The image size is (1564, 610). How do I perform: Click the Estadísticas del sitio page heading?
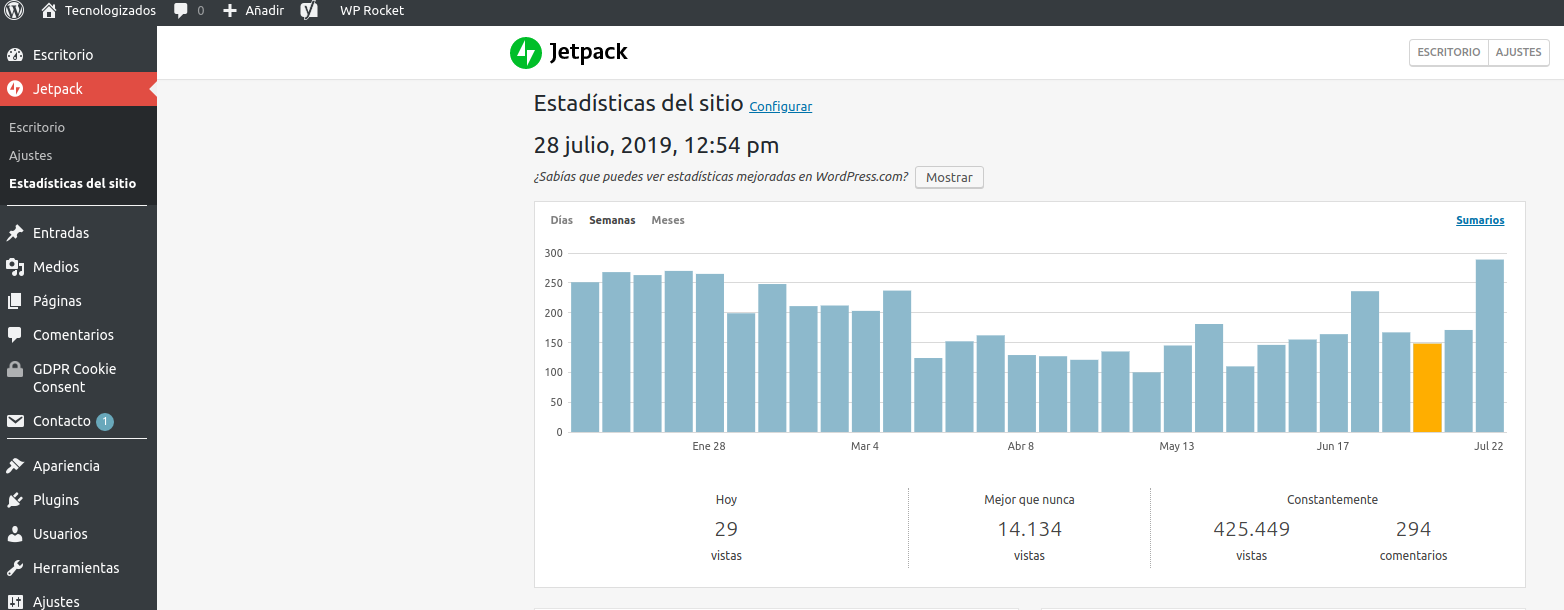click(639, 103)
